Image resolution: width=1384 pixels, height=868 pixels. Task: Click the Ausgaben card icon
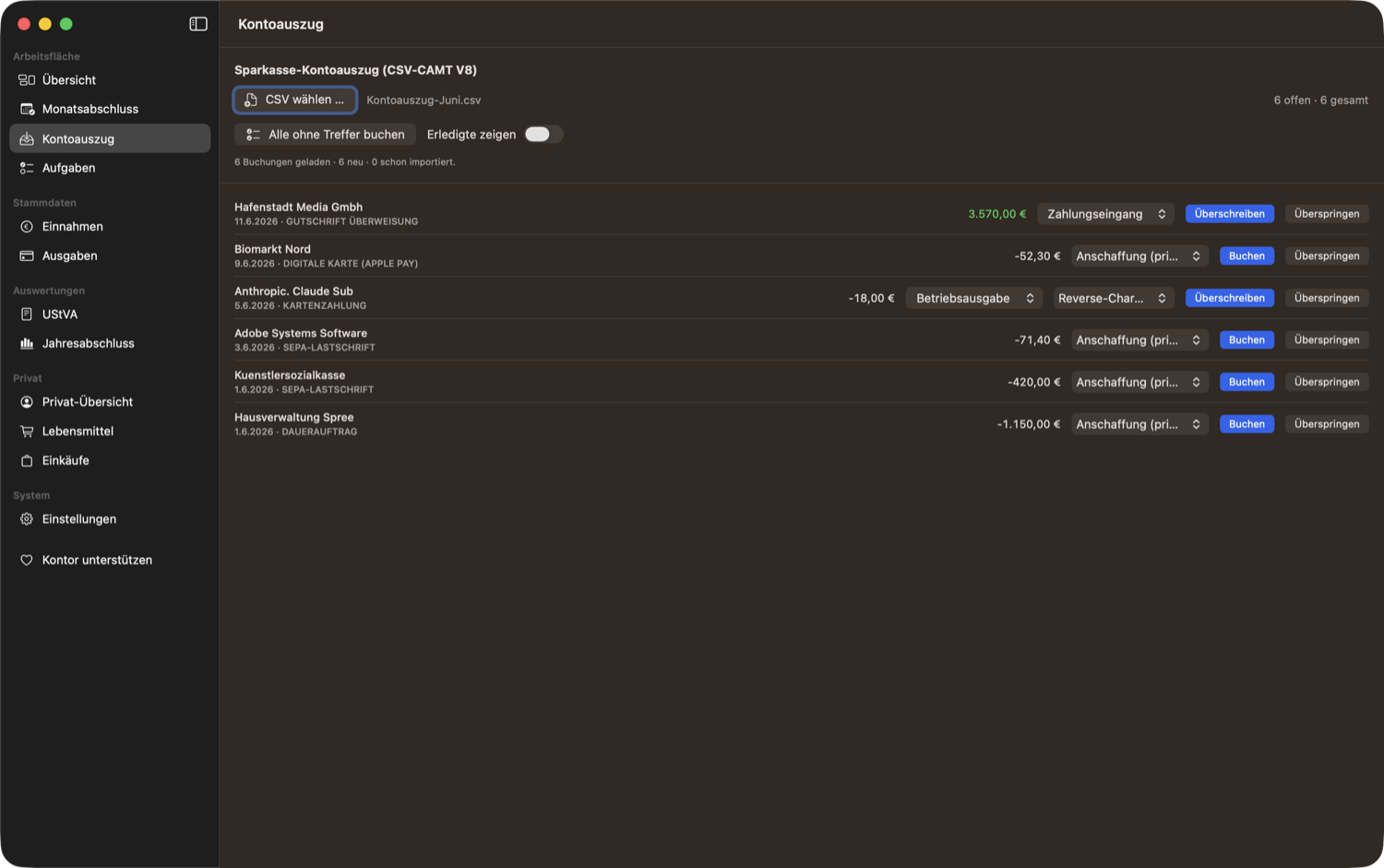pyautogui.click(x=27, y=256)
